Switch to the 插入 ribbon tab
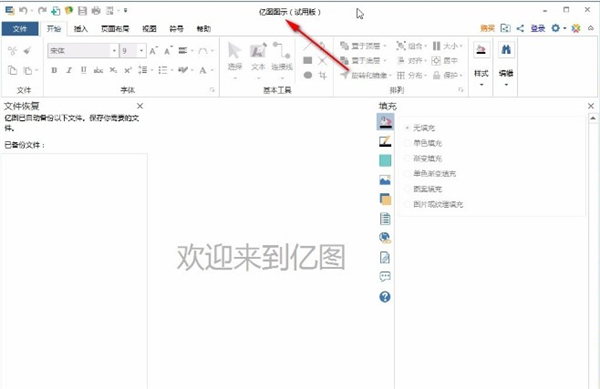Viewport: 600px width, 389px height. (81, 29)
